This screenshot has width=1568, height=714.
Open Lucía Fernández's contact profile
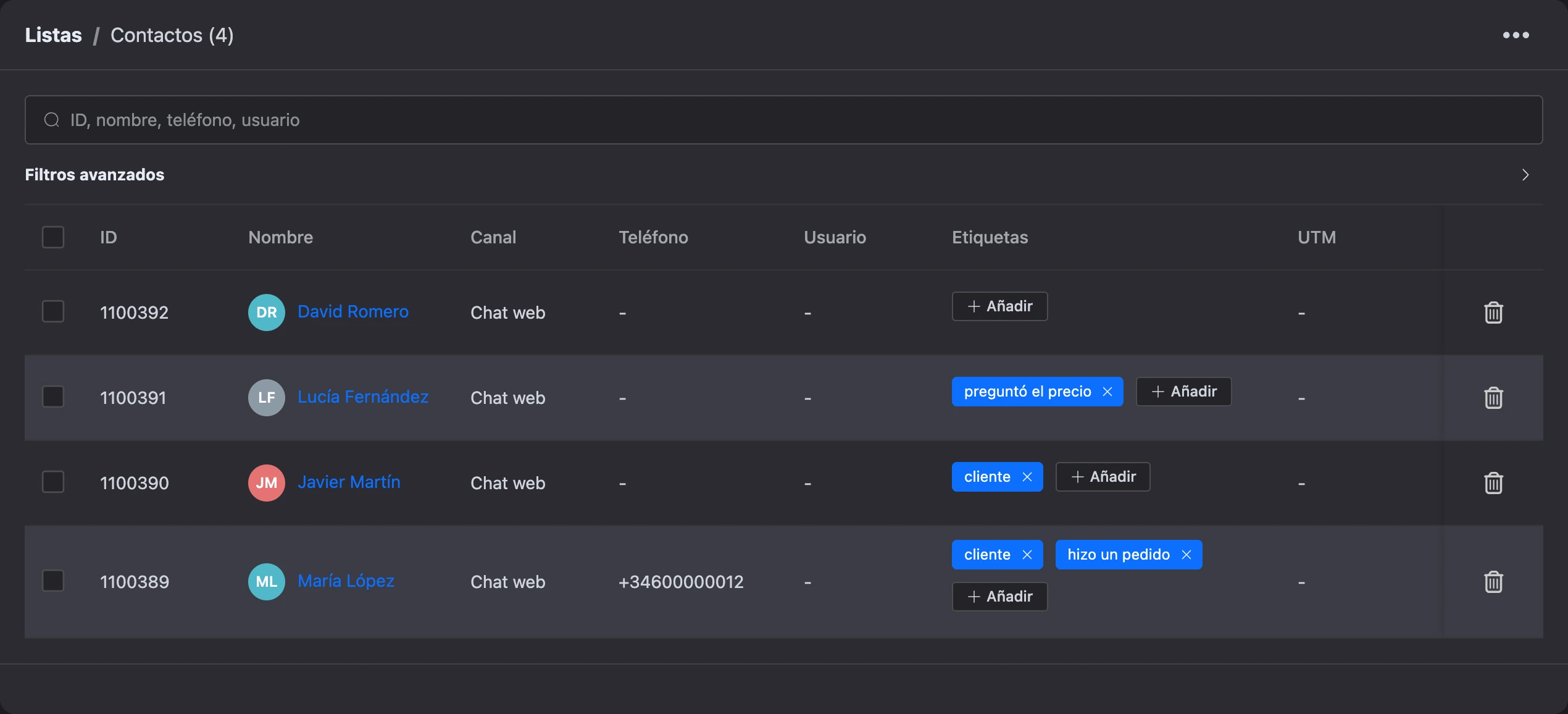(x=363, y=397)
